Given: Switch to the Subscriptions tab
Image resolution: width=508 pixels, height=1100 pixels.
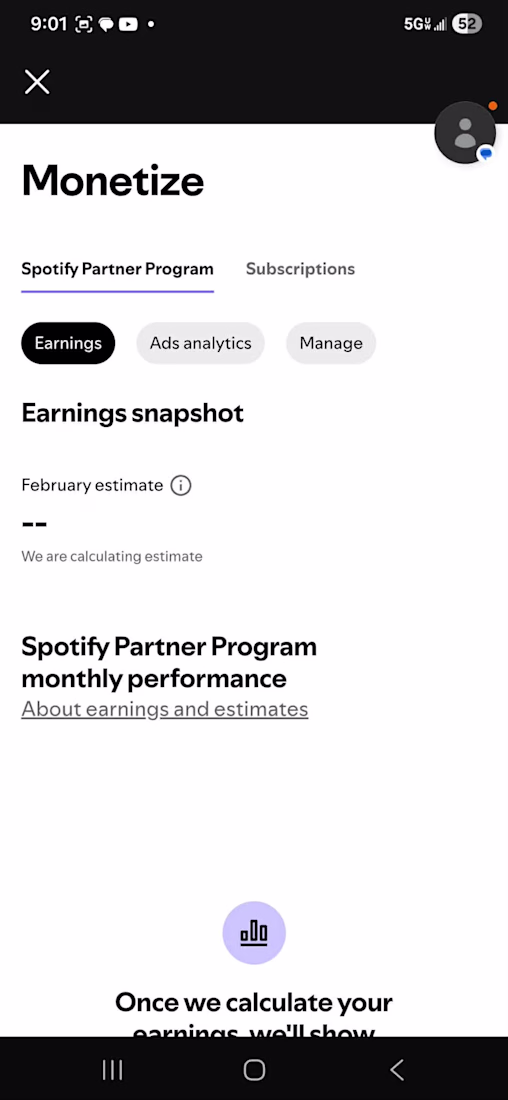Looking at the screenshot, I should [x=300, y=269].
